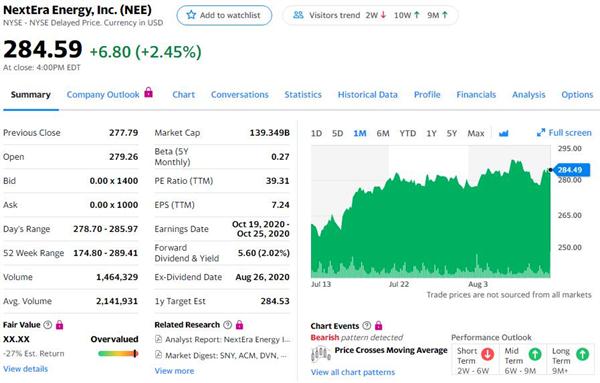Switch to the Historical Data tab

point(367,95)
